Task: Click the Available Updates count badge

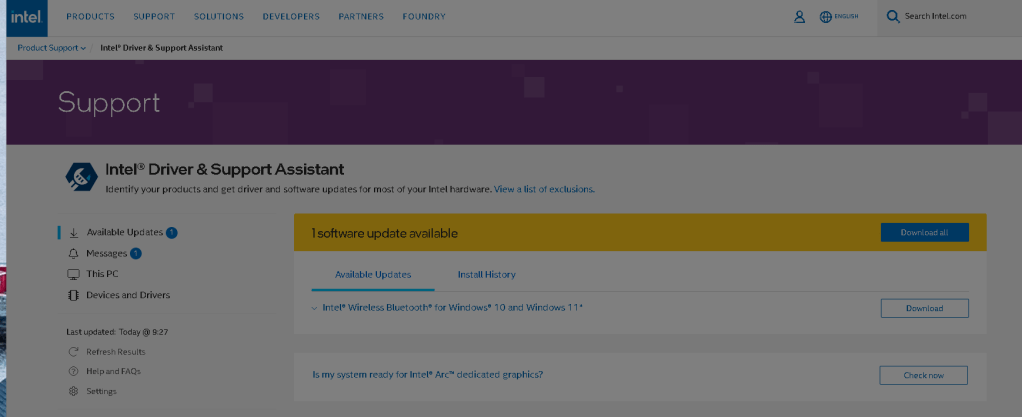Action: click(171, 233)
